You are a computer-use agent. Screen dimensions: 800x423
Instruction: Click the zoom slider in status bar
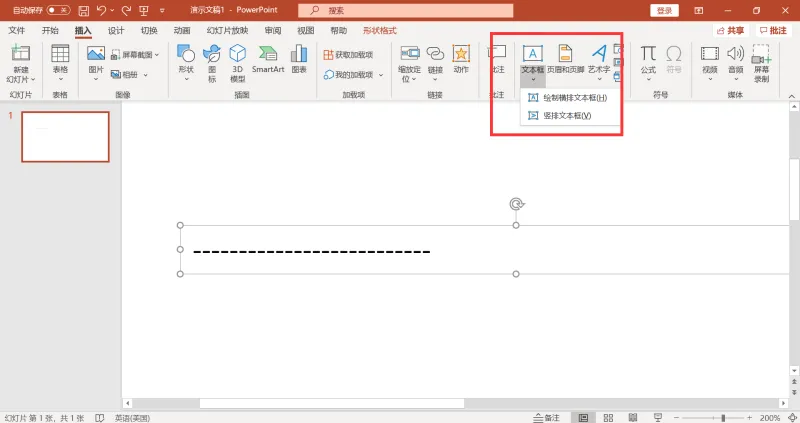coord(713,418)
